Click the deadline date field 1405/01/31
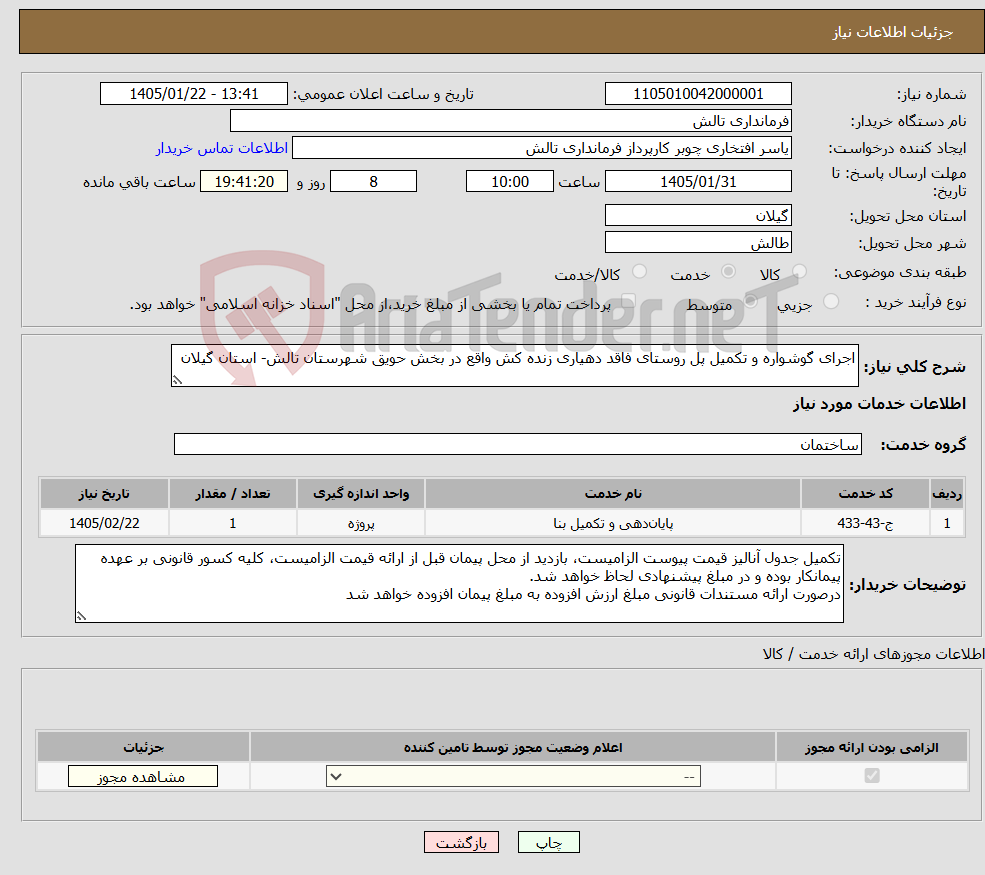 [x=698, y=182]
